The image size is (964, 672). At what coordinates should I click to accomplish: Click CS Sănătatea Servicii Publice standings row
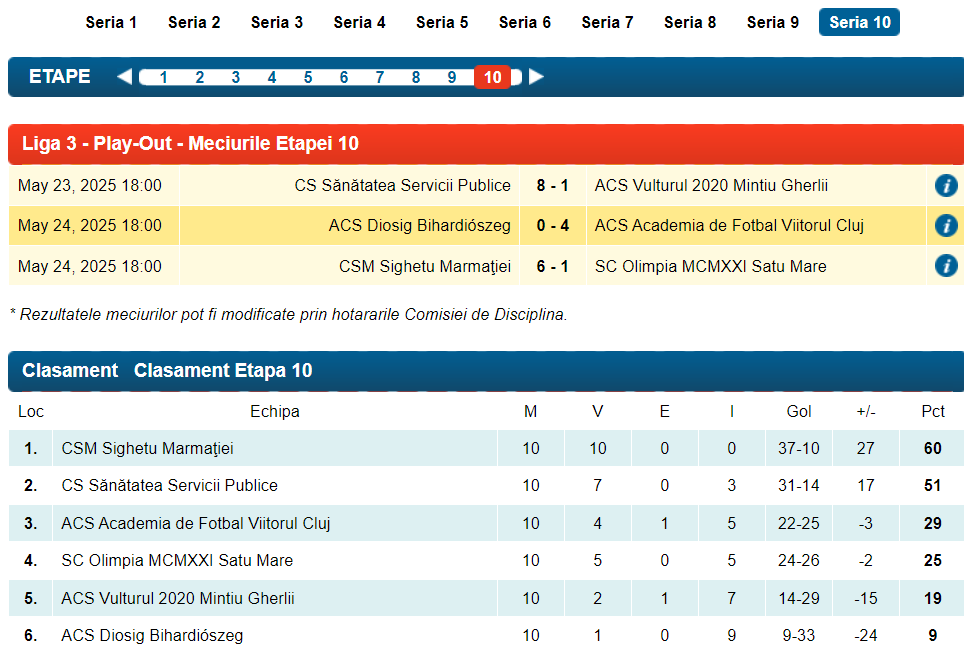[169, 485]
